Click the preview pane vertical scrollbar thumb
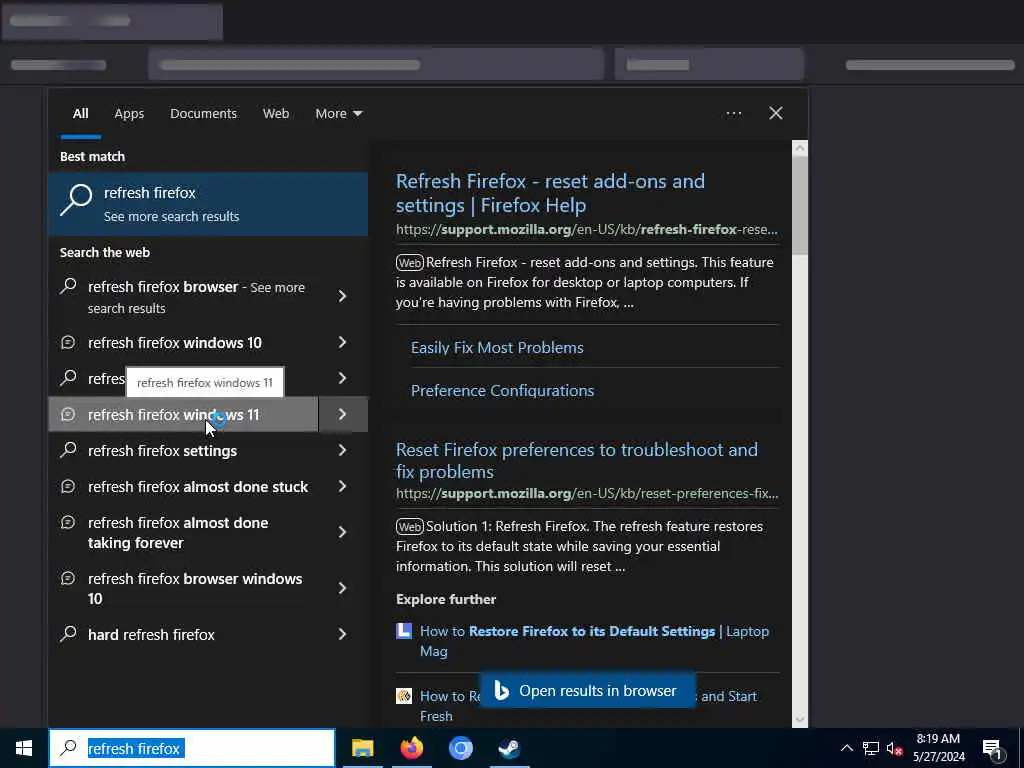This screenshot has width=1024, height=768. pyautogui.click(x=800, y=206)
